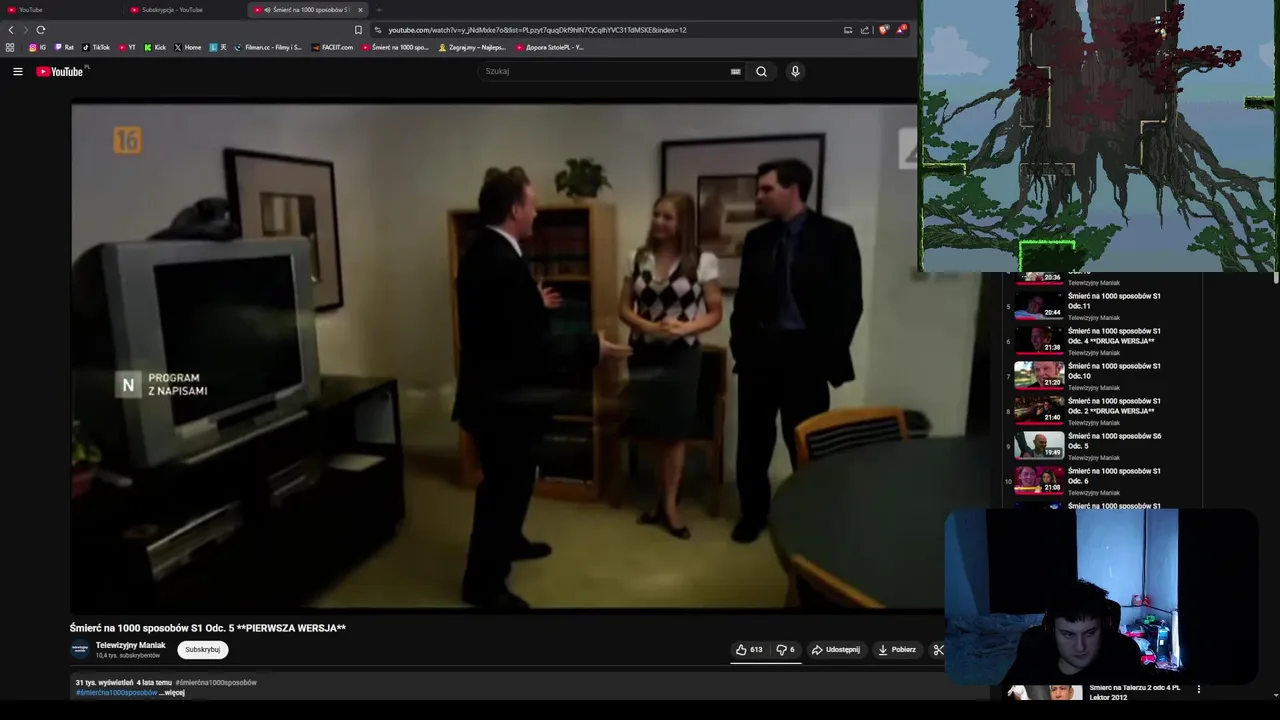Go forward with the browser forward arrow
The image size is (1280, 720).
[x=26, y=30]
